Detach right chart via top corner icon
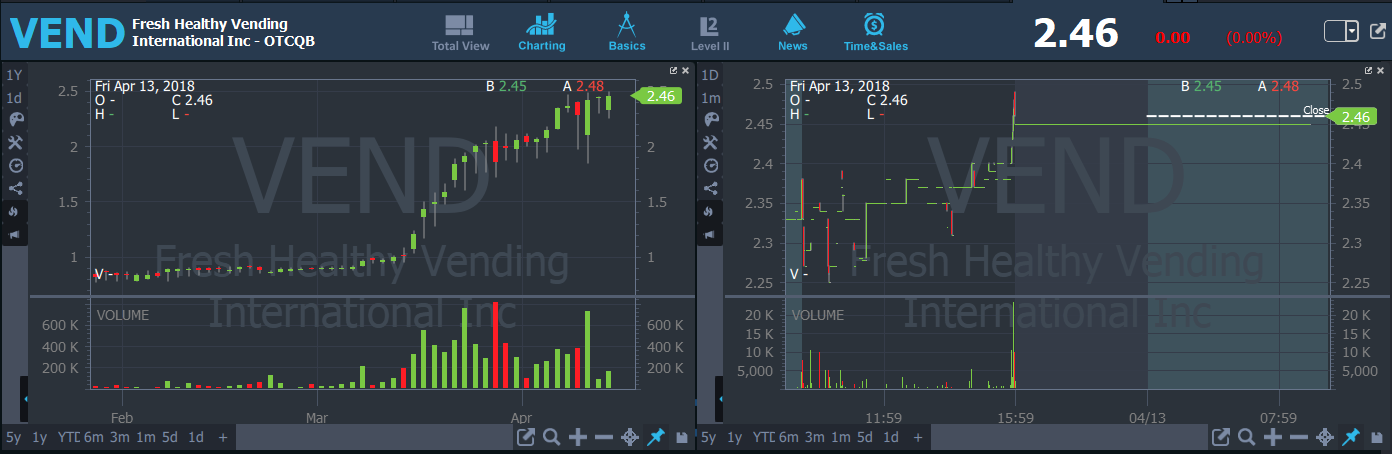 pyautogui.click(x=1370, y=71)
